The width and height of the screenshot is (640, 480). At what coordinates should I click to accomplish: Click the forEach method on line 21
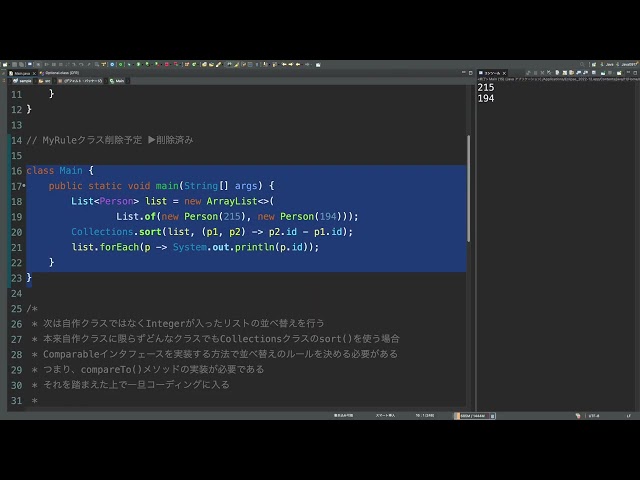click(x=119, y=247)
